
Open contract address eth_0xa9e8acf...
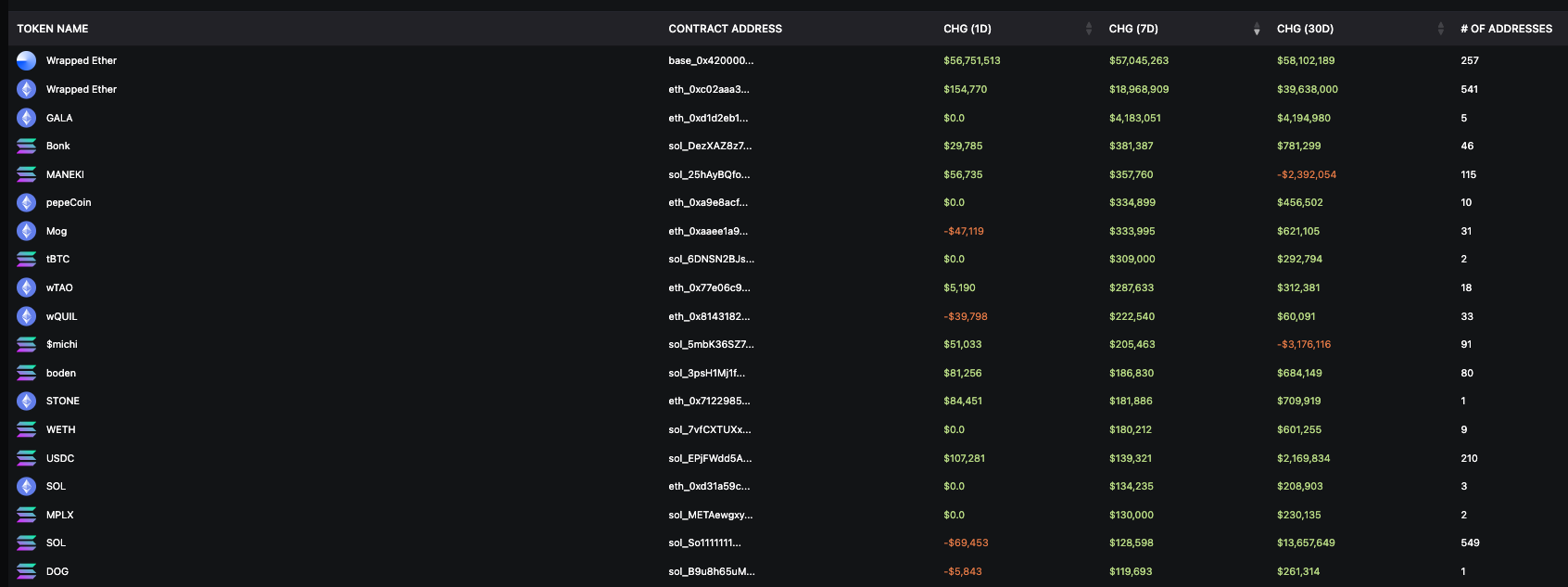coord(708,202)
